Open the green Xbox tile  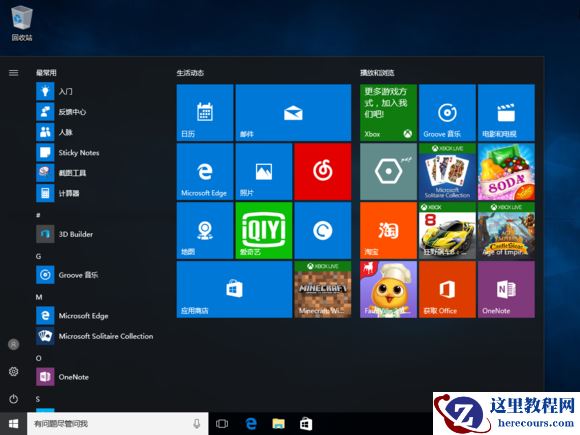[x=388, y=112]
